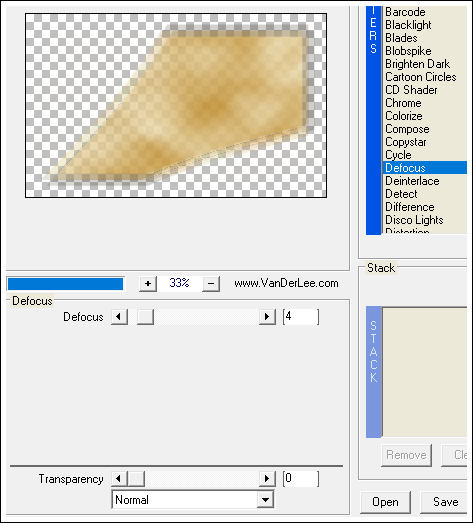Click the Transparency value input field
Image resolution: width=473 pixels, height=523 pixels.
301,479
